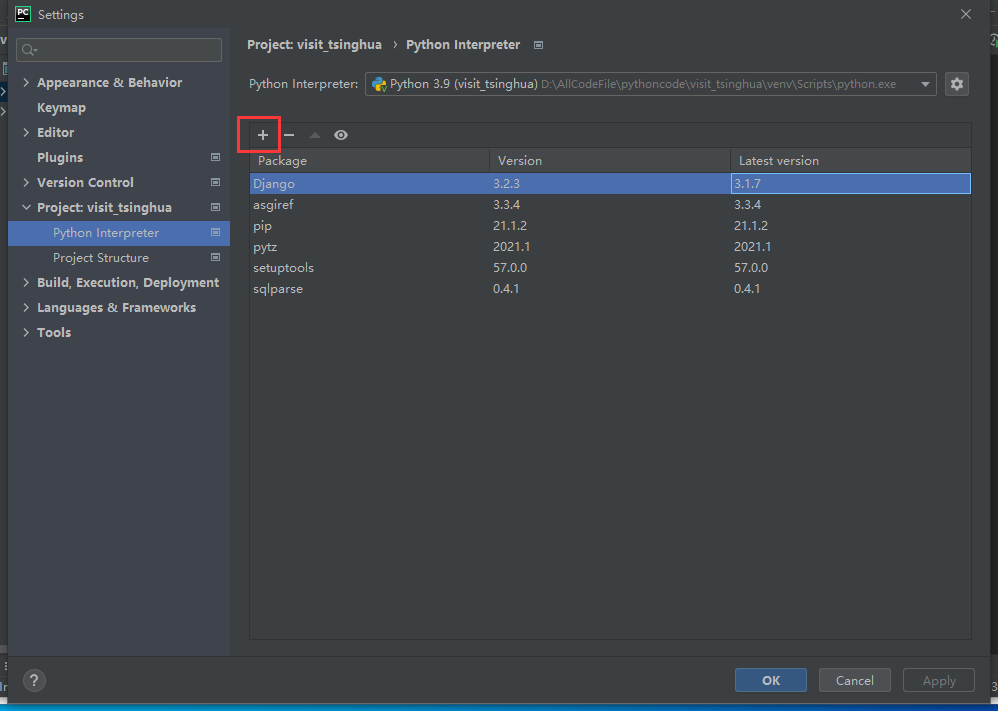Expand Build, Execution, Deployment section
The width and height of the screenshot is (998, 711).
pos(26,283)
